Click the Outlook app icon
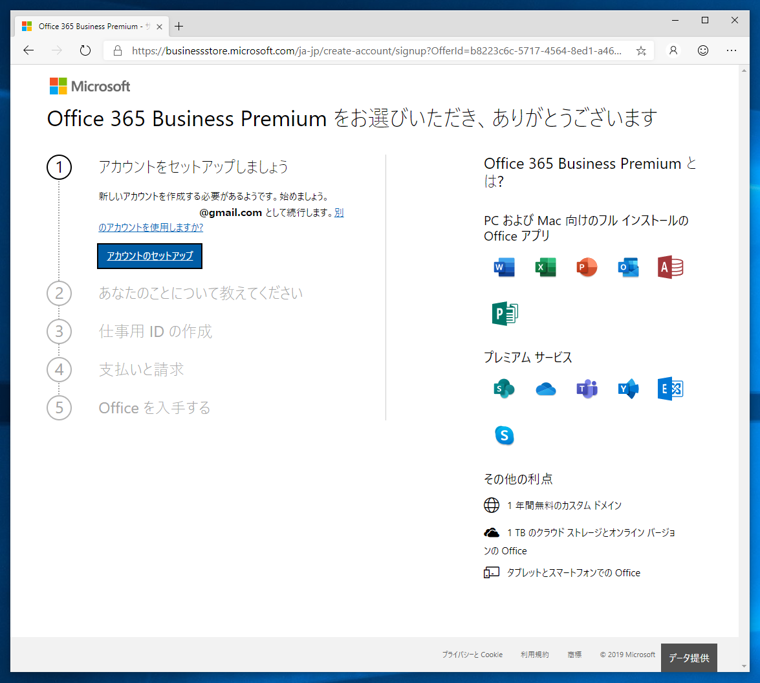The image size is (760, 683). pos(628,267)
